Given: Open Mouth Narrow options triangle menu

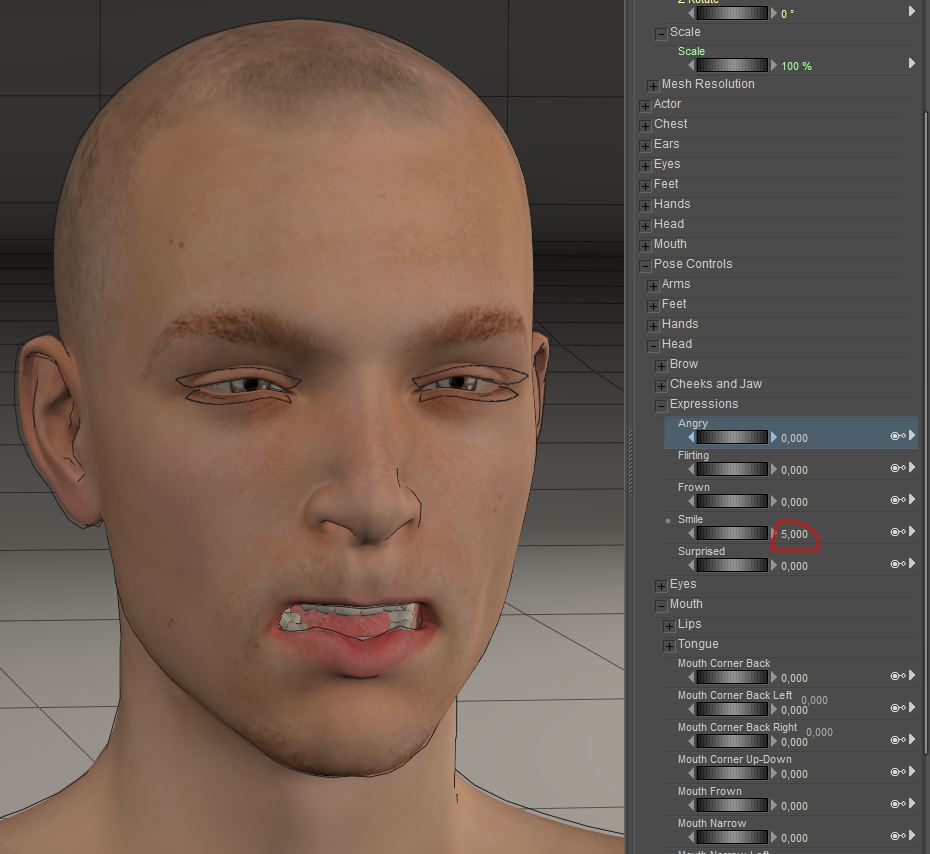Looking at the screenshot, I should pyautogui.click(x=912, y=836).
